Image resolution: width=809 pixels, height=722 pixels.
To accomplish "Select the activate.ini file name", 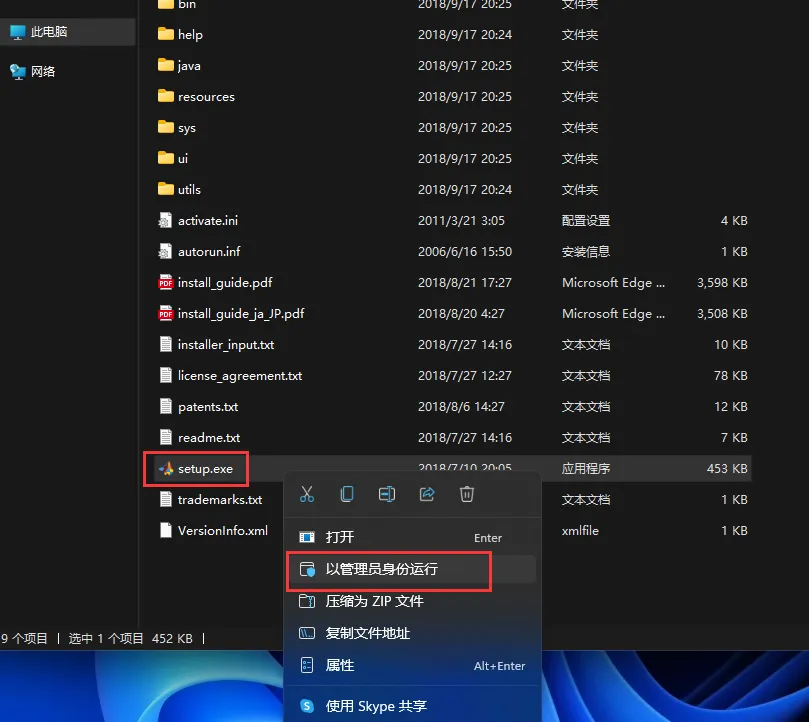I will [208, 220].
